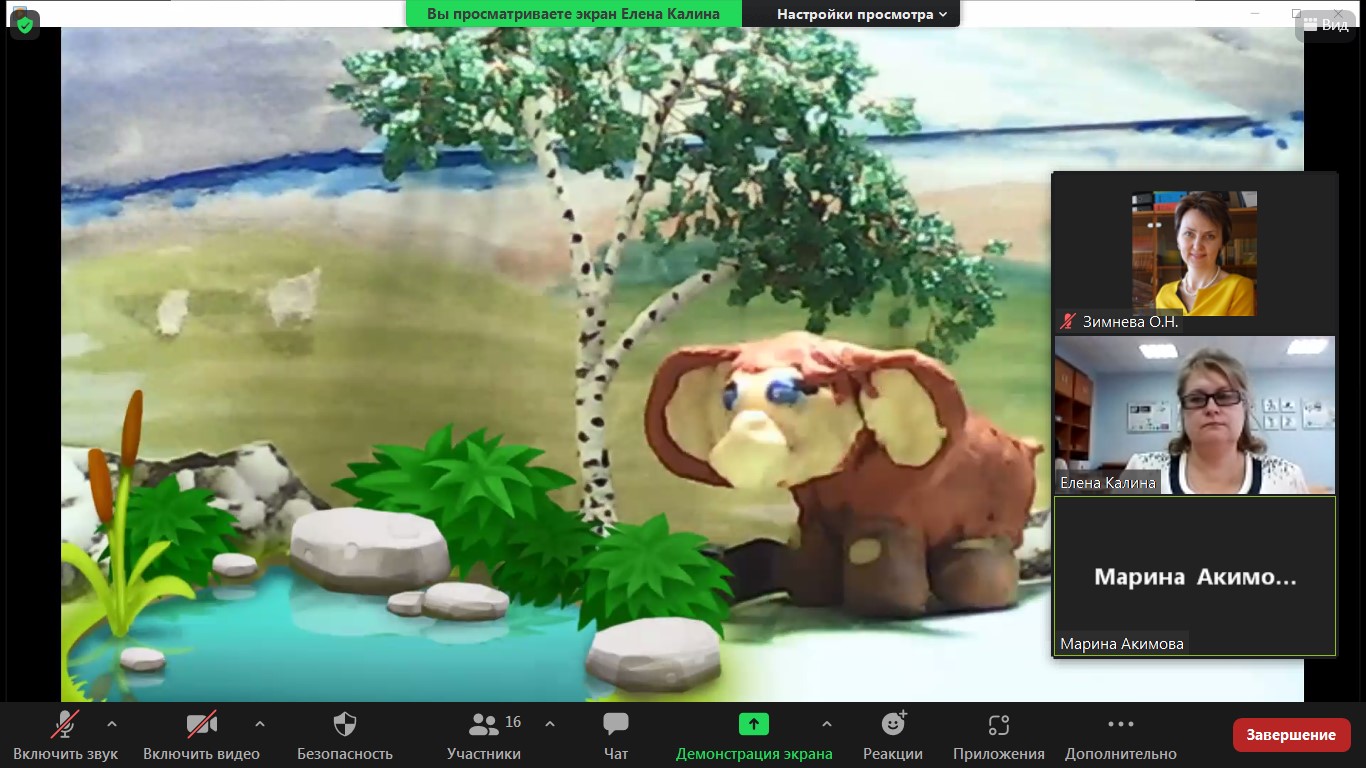Viewport: 1366px width, 768px height.
Task: Open the Реакции reactions menu
Action: point(893,736)
